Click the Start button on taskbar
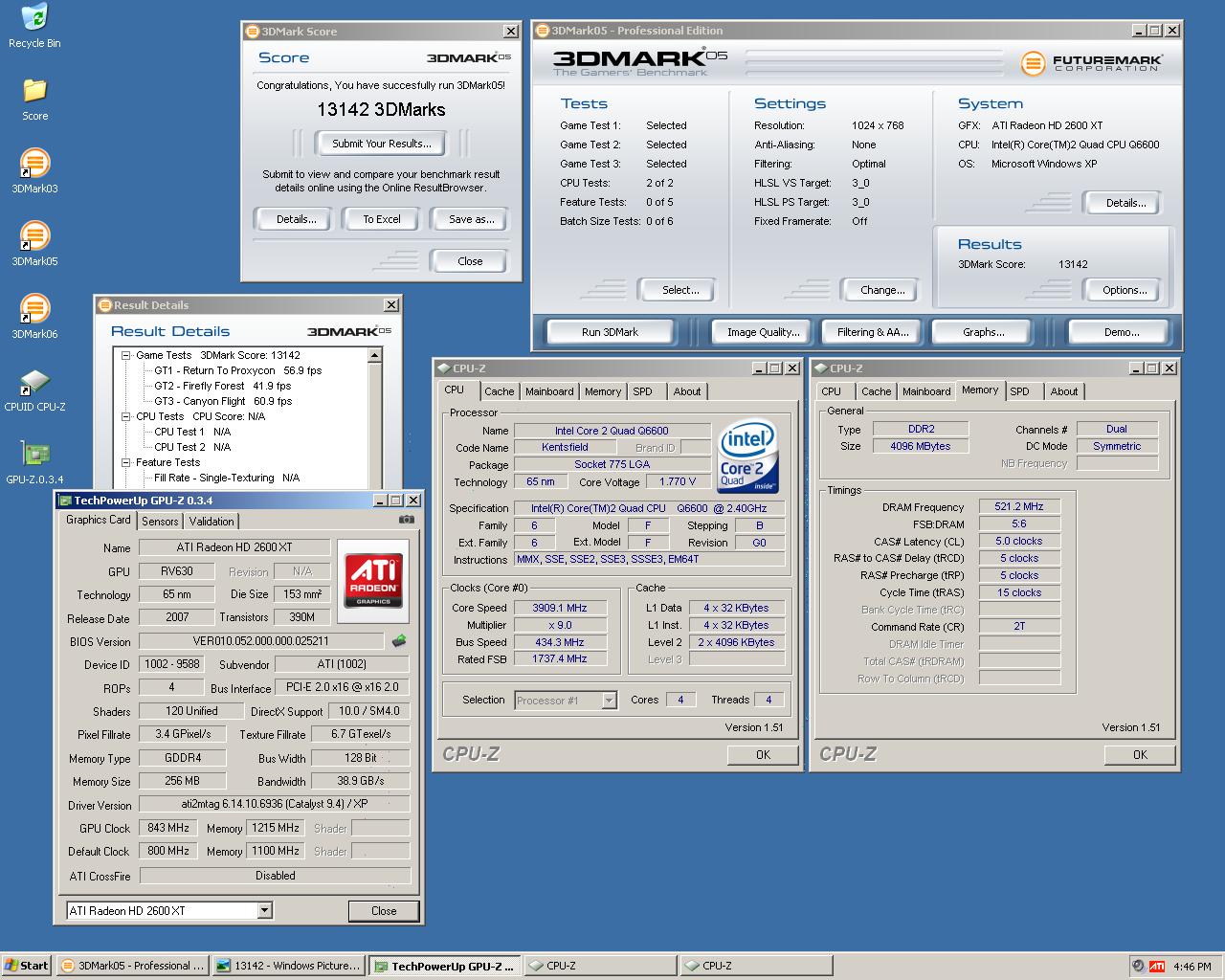The image size is (1225, 980). [27, 966]
